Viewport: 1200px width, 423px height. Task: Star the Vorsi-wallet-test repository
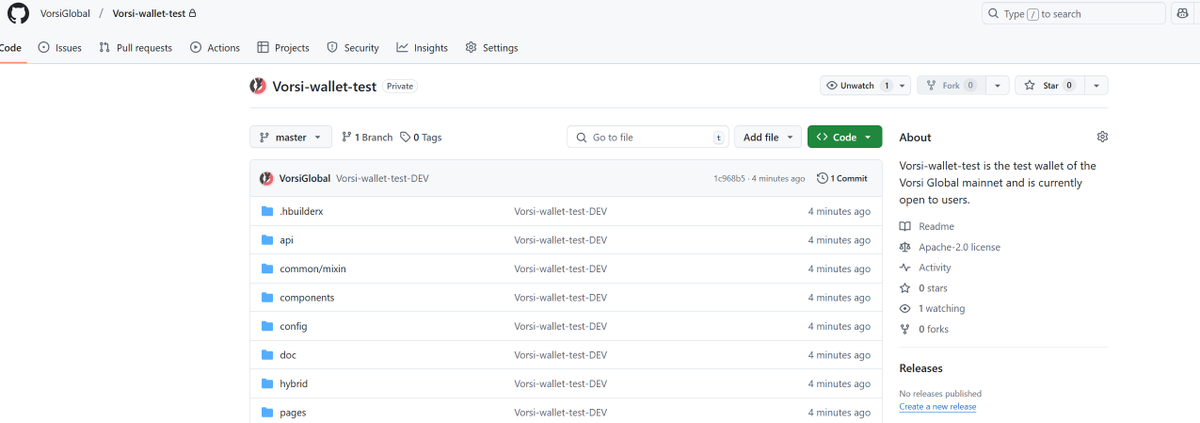coord(1048,86)
